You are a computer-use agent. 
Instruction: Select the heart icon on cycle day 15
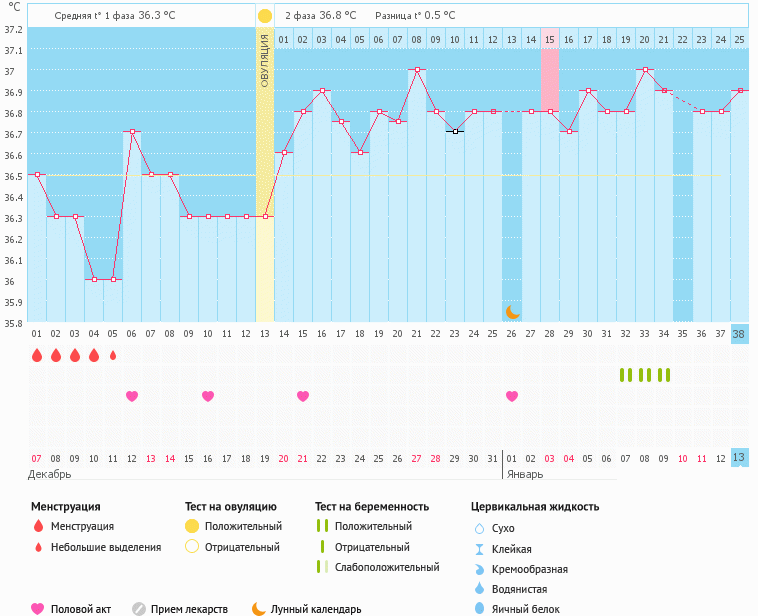click(303, 396)
